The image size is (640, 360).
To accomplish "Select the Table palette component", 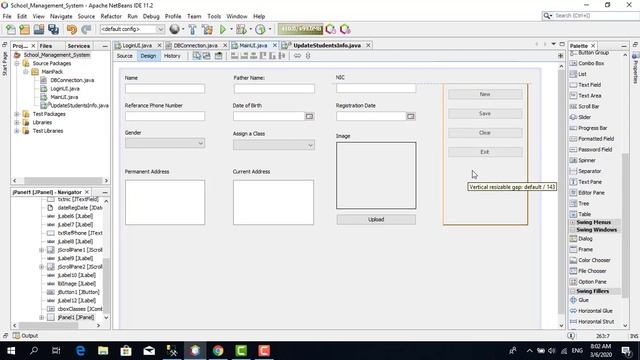I will pyautogui.click(x=580, y=214).
